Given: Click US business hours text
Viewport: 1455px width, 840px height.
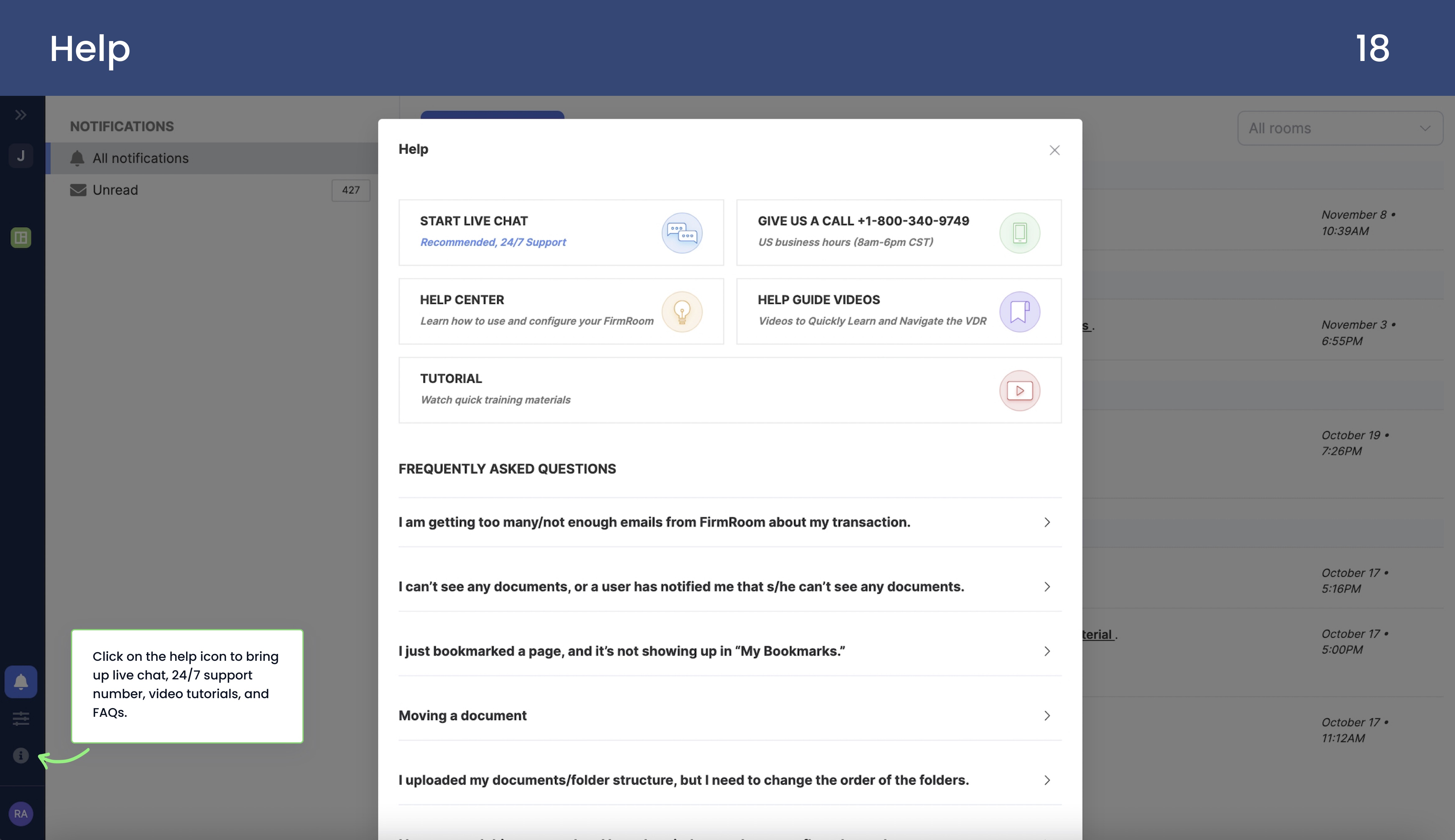Looking at the screenshot, I should pyautogui.click(x=846, y=242).
